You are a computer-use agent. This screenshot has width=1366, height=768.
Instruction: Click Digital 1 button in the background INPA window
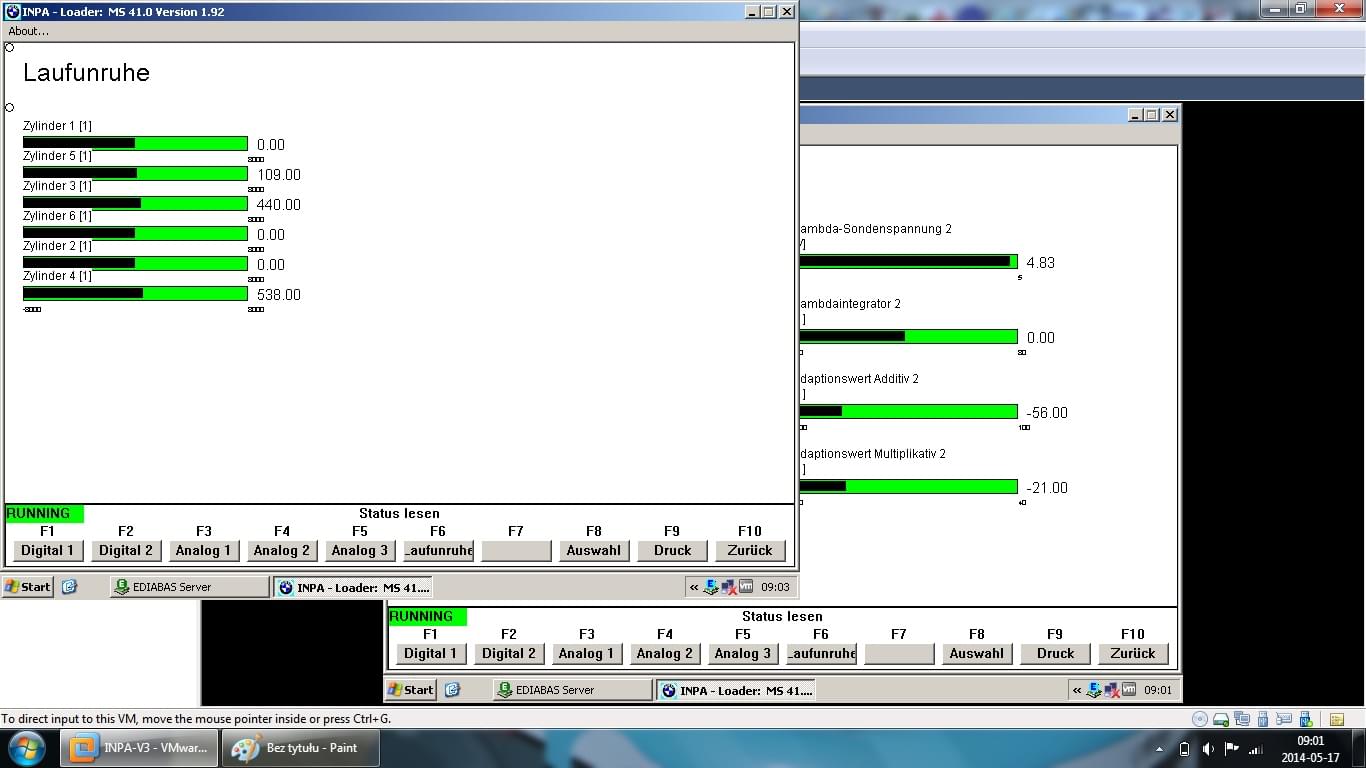(x=431, y=653)
